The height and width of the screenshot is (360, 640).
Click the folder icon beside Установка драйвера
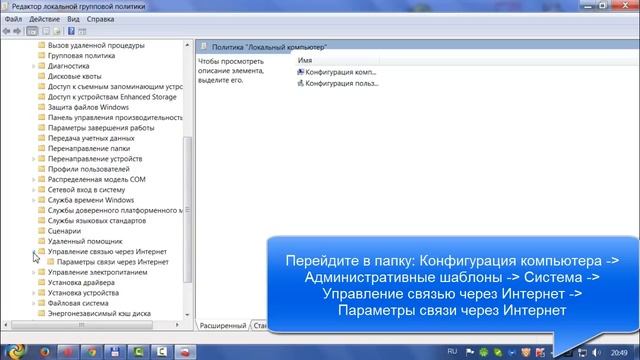(42, 282)
